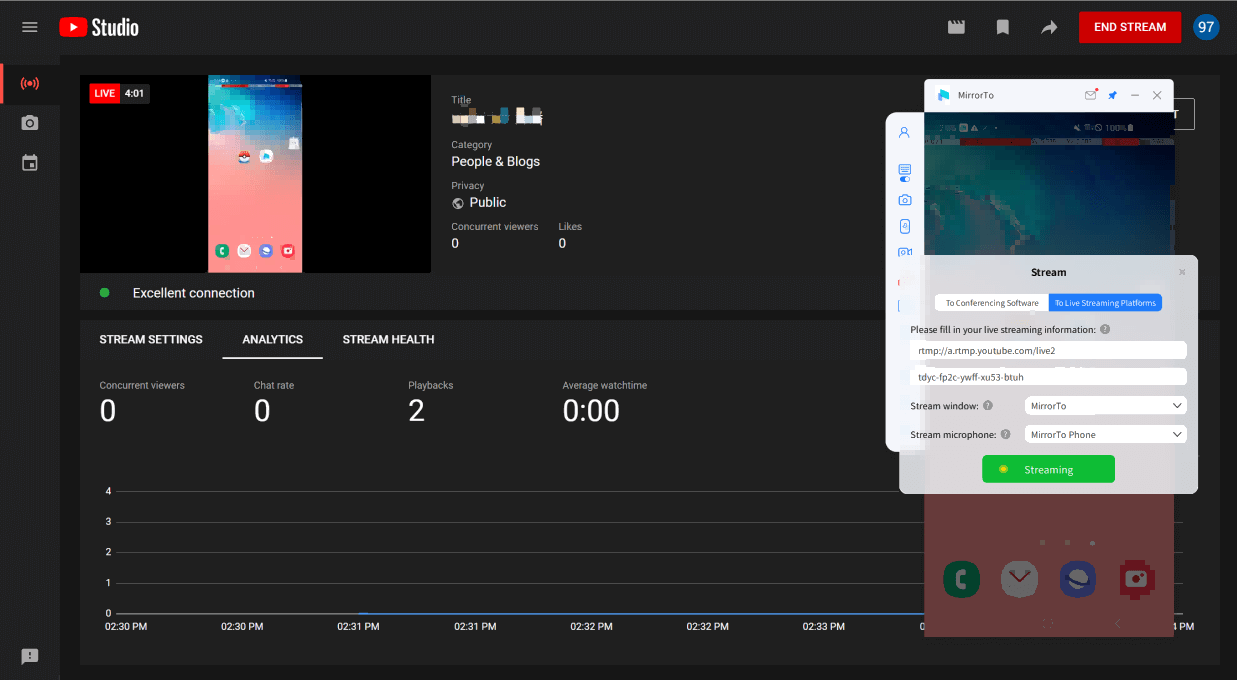Click the Public privacy value

488,202
